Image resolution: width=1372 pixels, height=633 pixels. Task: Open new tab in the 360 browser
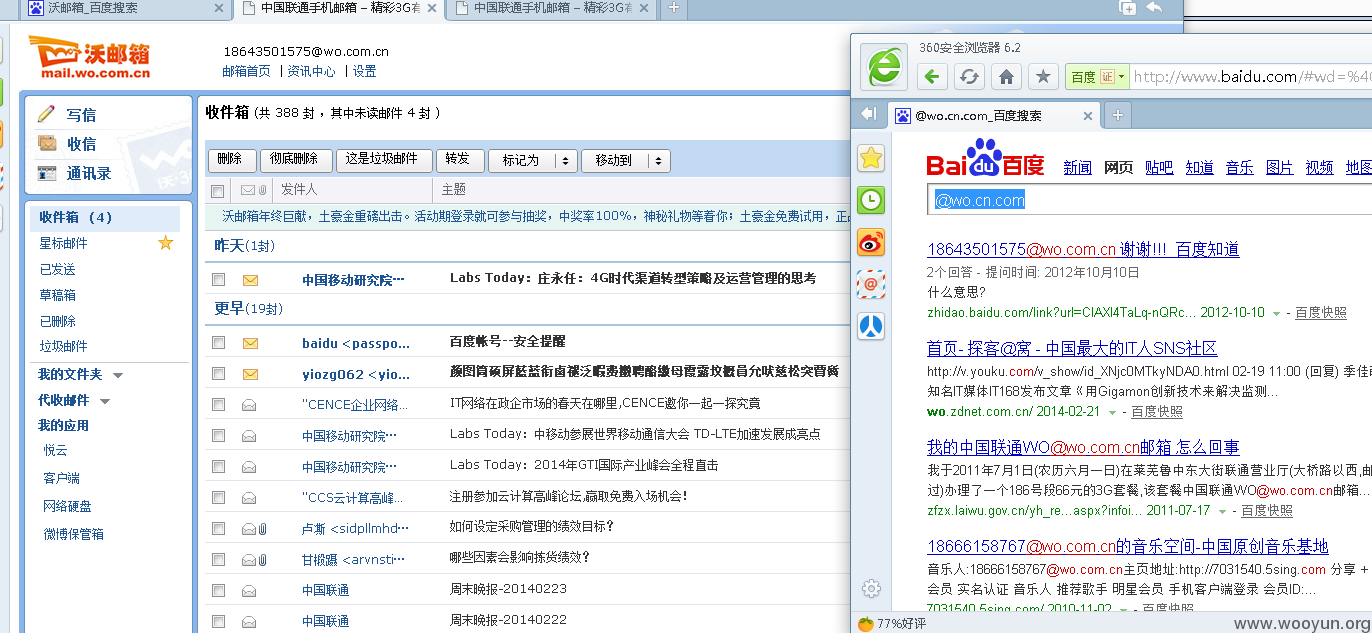[x=1118, y=115]
